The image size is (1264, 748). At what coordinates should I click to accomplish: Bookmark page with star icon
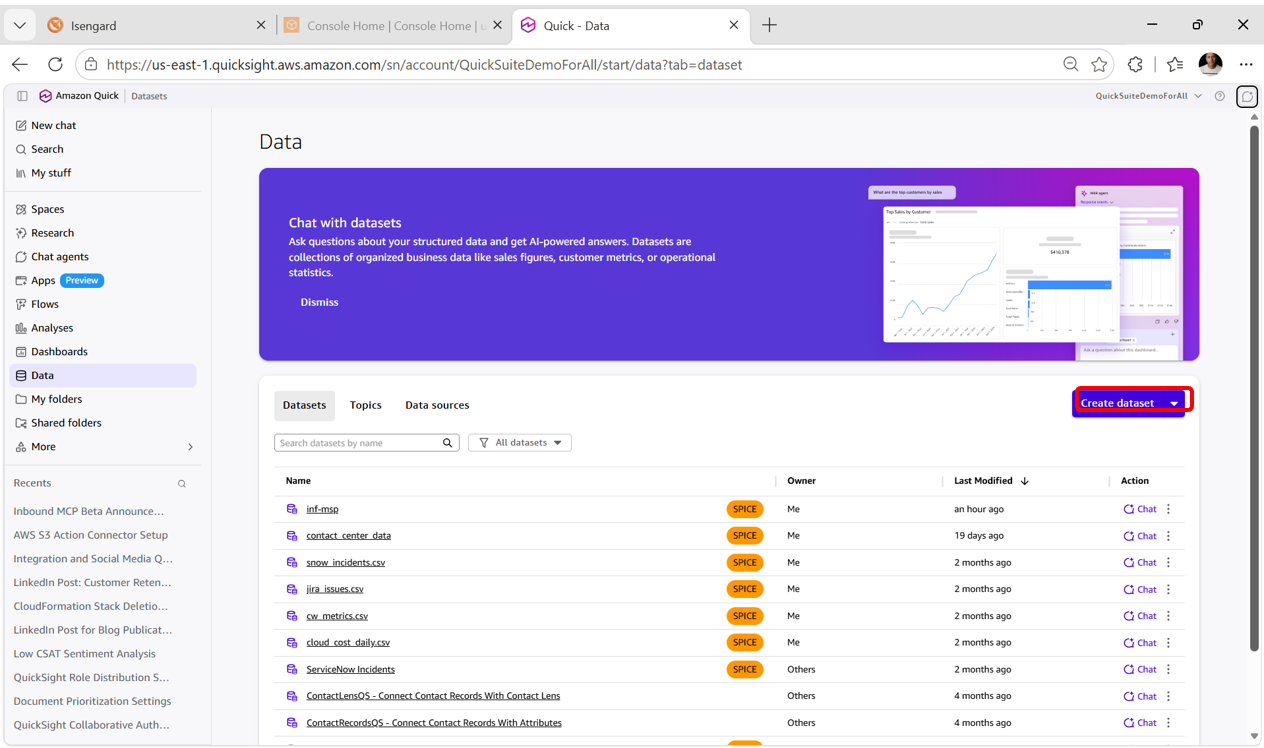pos(1100,64)
